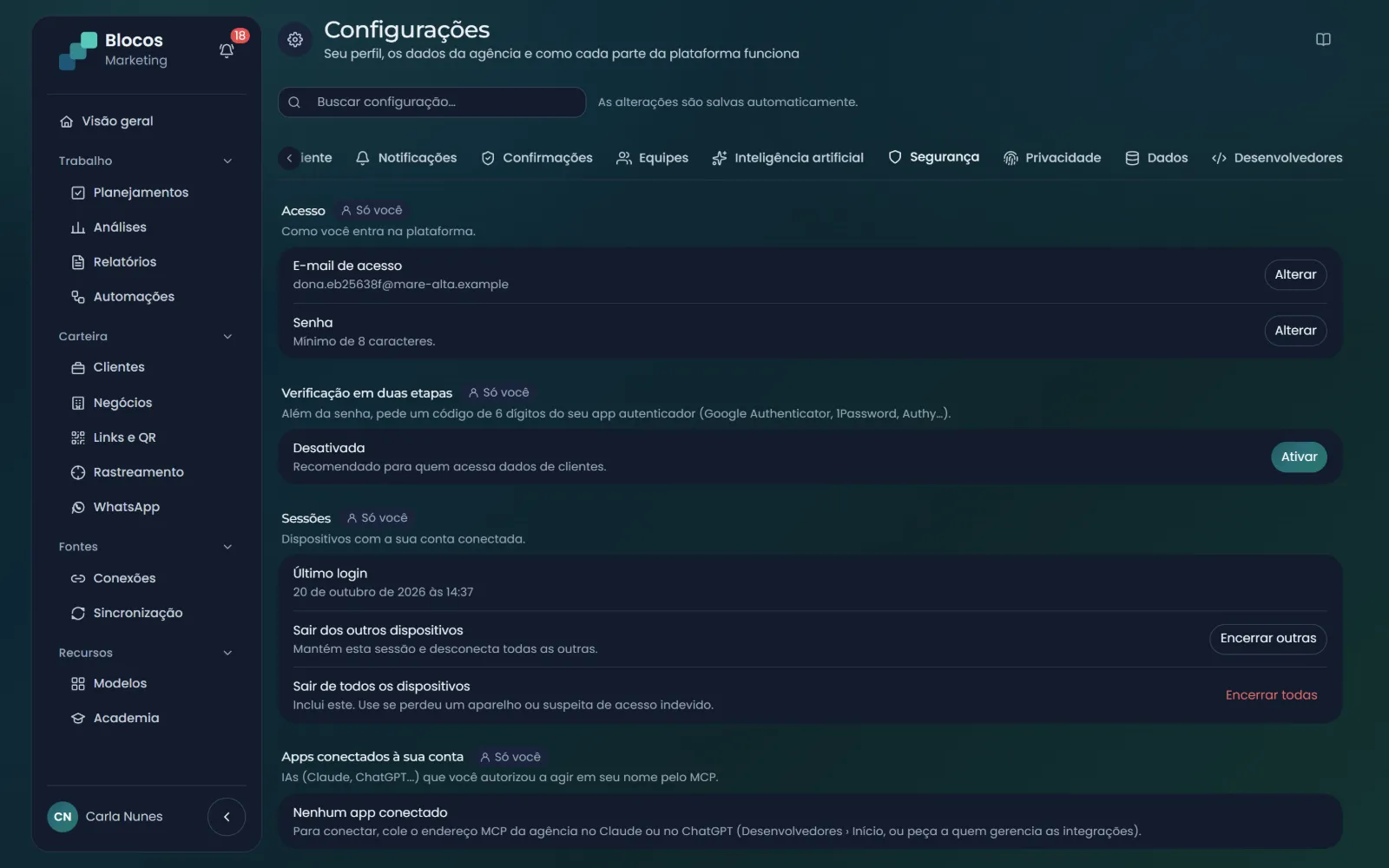The image size is (1389, 868).
Task: Collapse the Fontes sidebar section
Action: 227,547
